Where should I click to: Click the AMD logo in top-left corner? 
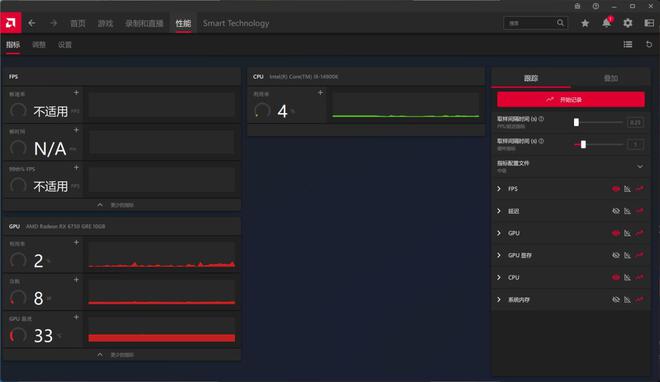point(11,23)
